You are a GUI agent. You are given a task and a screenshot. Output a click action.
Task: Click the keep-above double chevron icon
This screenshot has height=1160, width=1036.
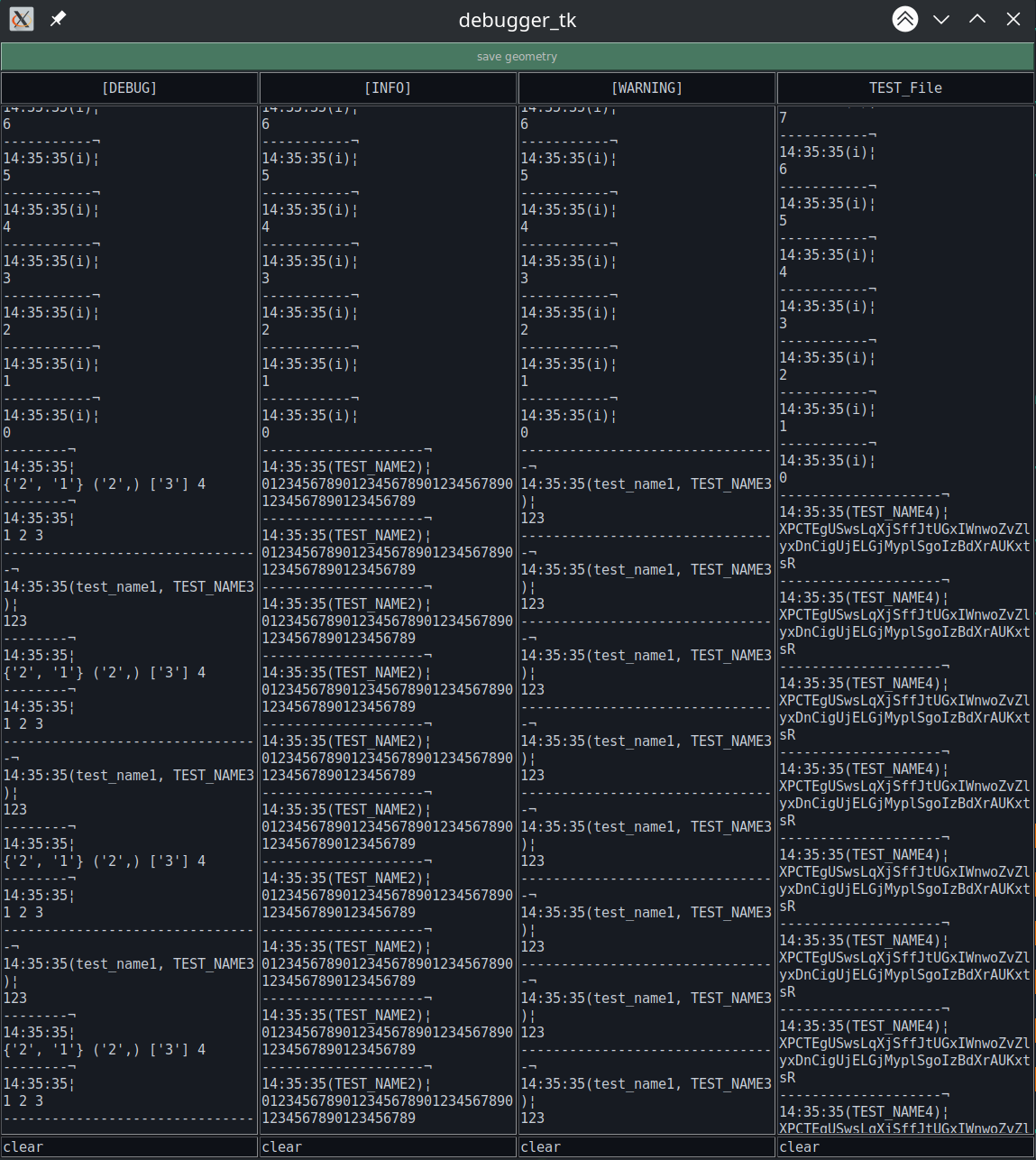pyautogui.click(x=905, y=19)
